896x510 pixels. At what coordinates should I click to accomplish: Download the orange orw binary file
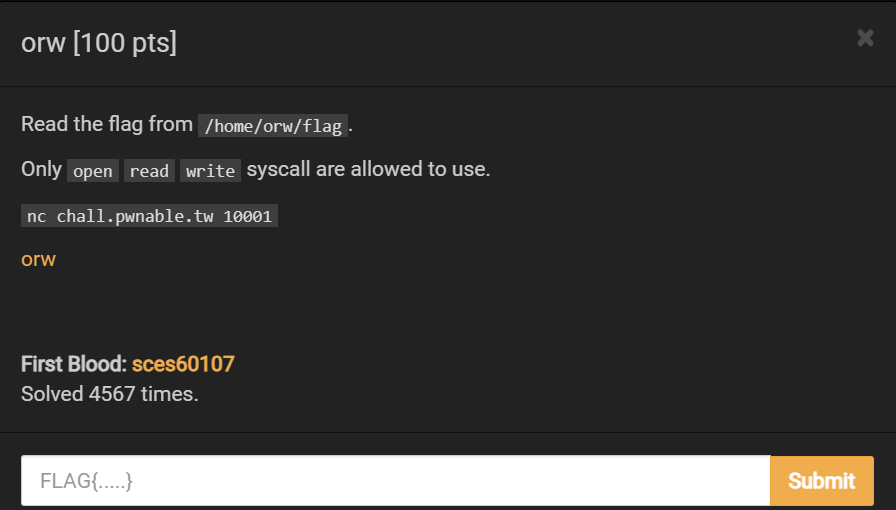[x=38, y=260]
